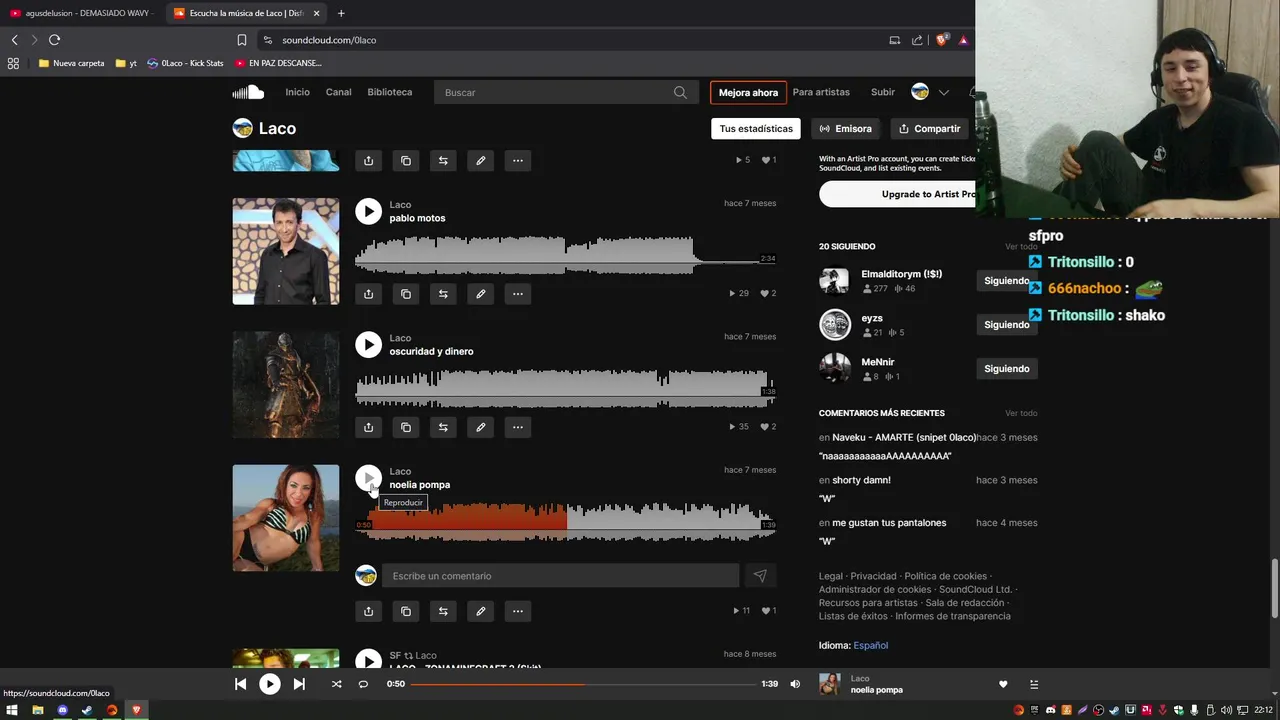
Task: Repost the noelia pompa track
Action: pyautogui.click(x=443, y=611)
